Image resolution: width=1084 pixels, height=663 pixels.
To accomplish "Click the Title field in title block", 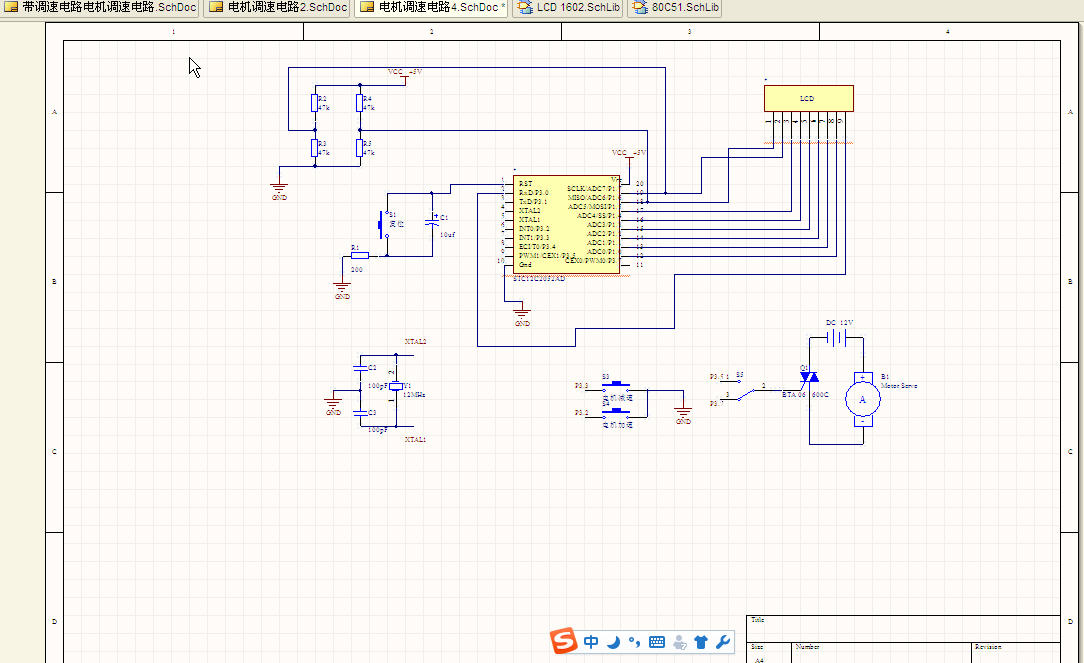I will click(x=903, y=628).
